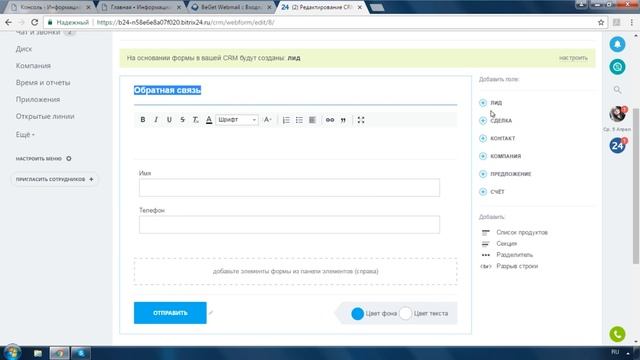Click the ОТПРАВИТЬ button
Screen dimensions: 640x360
(170, 313)
